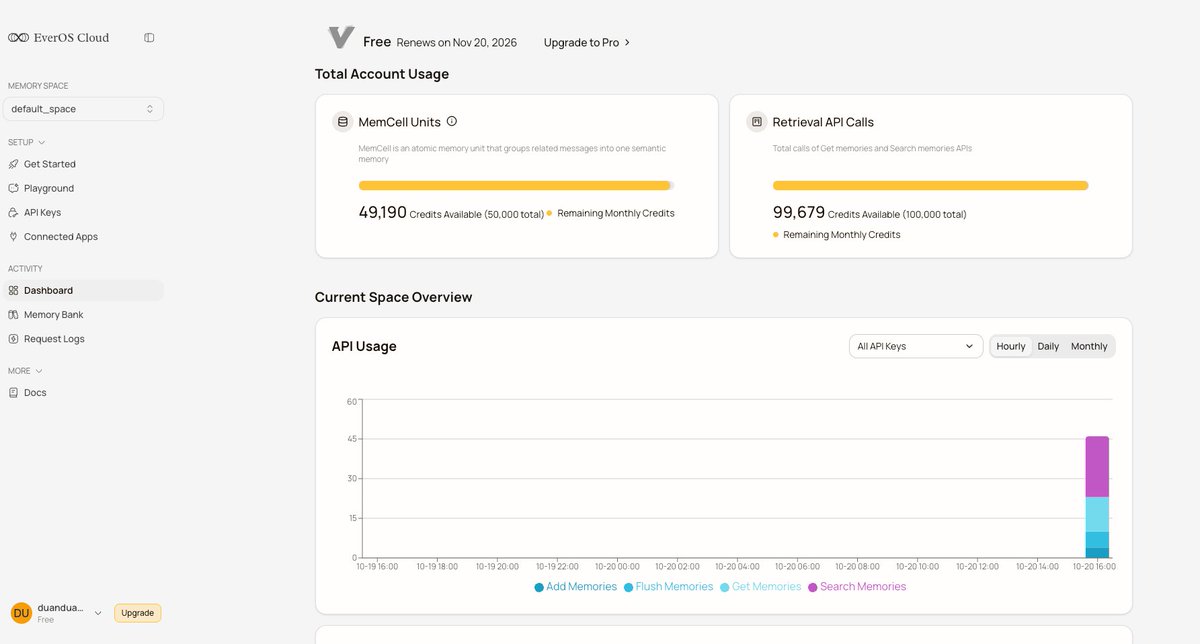Click the Request Logs icon
Viewport: 1200px width, 644px height.
(x=13, y=339)
